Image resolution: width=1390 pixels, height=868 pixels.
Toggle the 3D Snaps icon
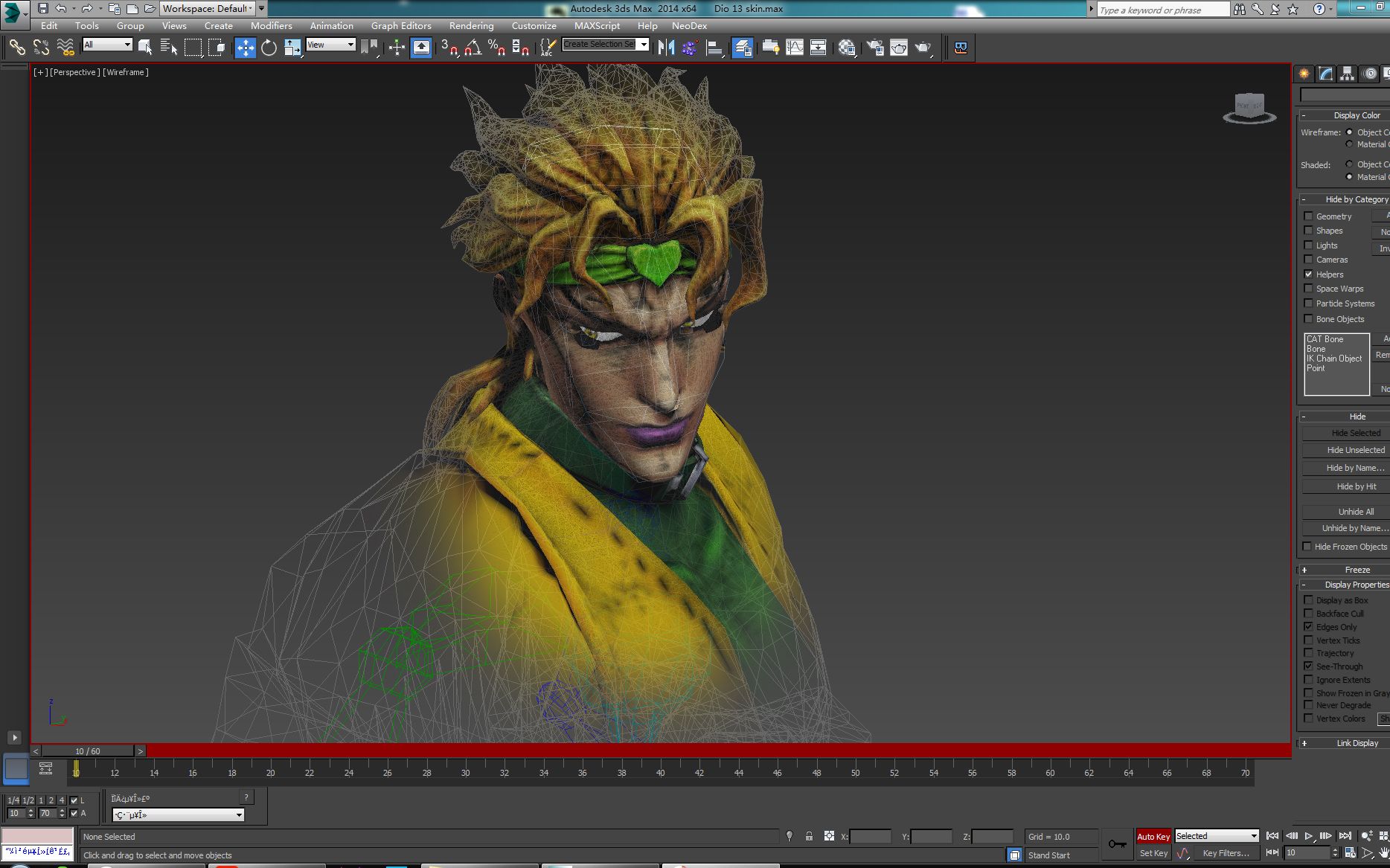coord(449,48)
